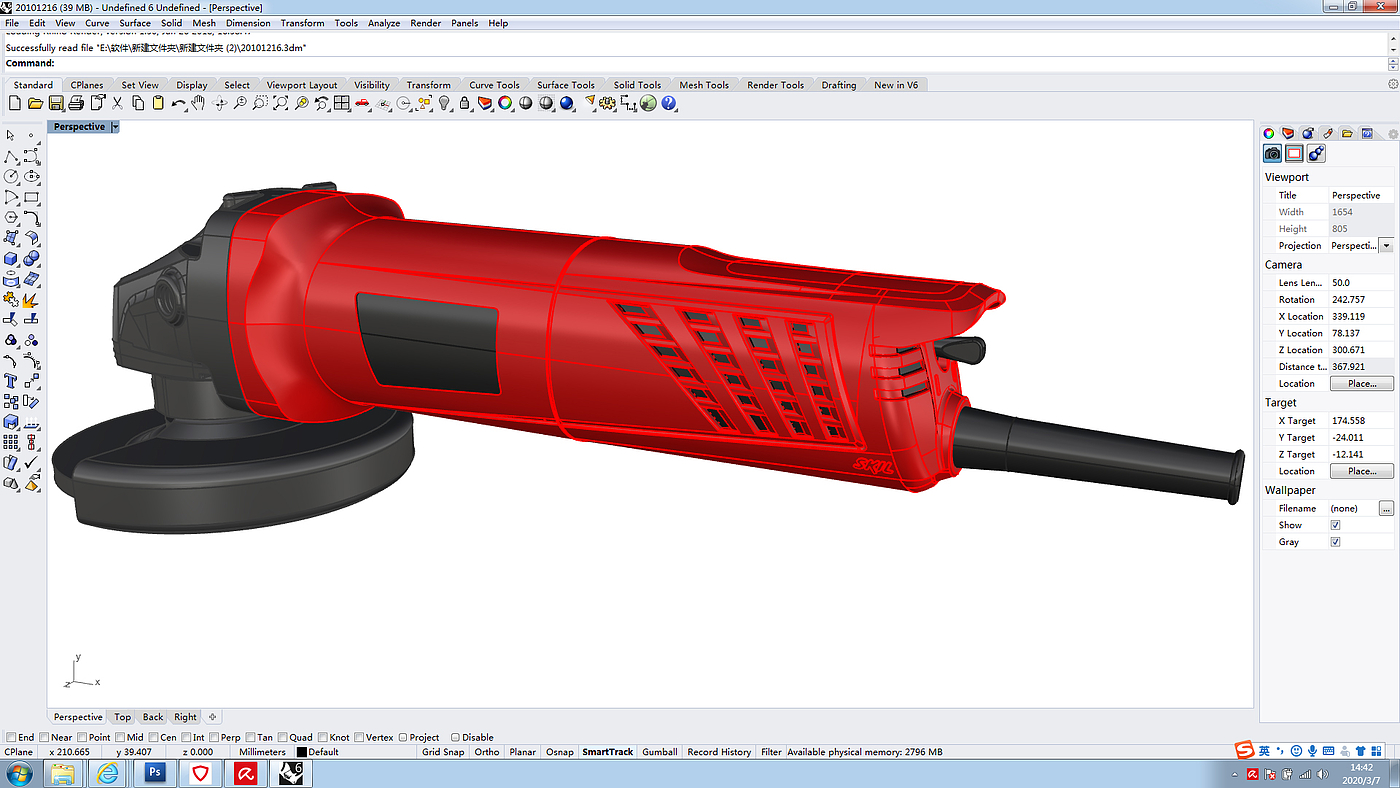Click the four-viewport layout icon
The height and width of the screenshot is (788, 1400).
coord(342,103)
